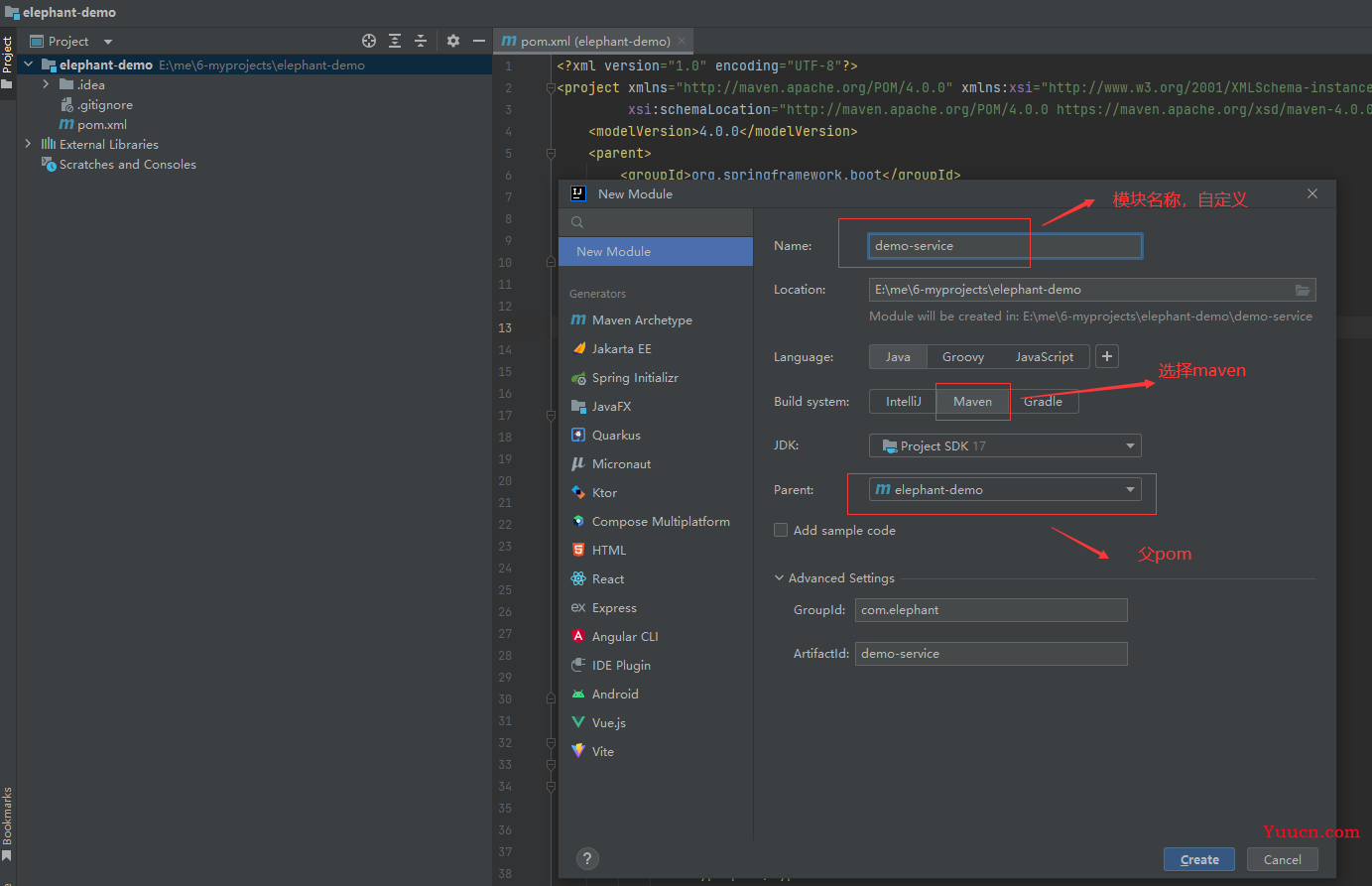Set language to Java
1372x886 pixels.
pos(898,356)
